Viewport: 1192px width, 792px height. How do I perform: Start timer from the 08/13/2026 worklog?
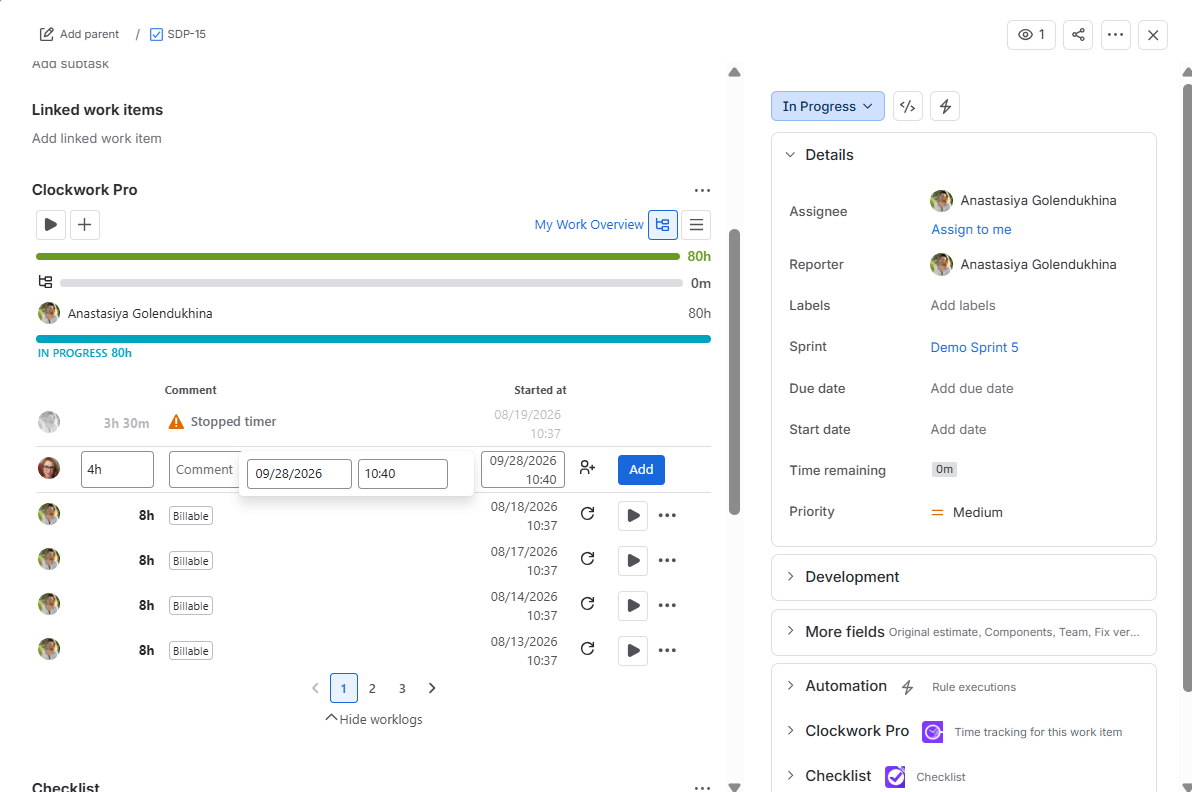632,651
